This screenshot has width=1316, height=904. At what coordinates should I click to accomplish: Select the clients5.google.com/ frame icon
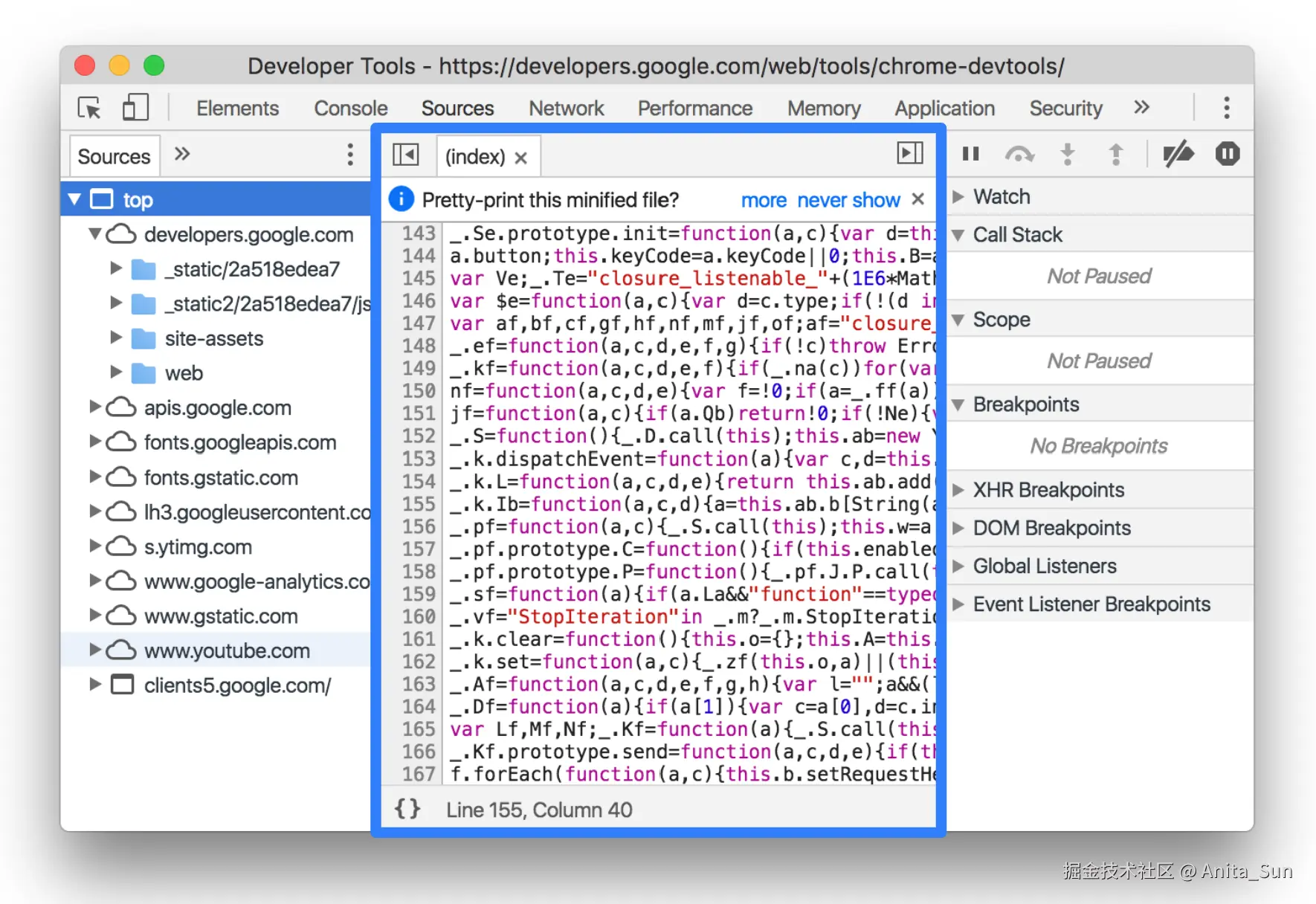pyautogui.click(x=122, y=685)
